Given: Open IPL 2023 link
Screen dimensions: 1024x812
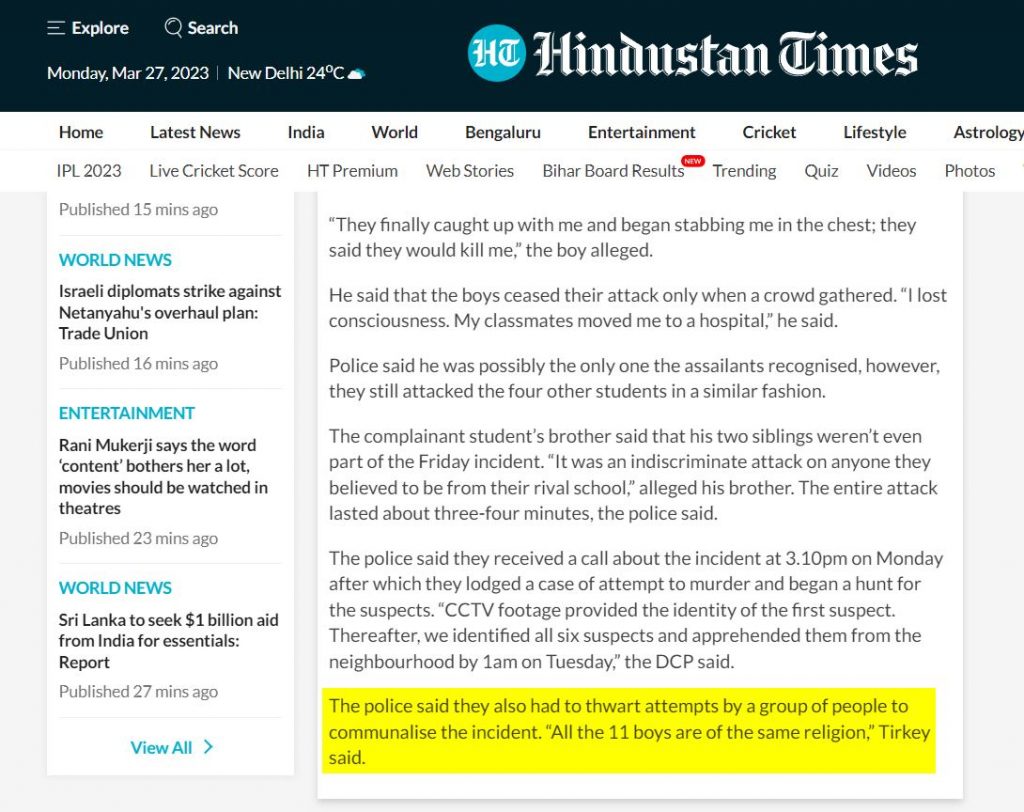Looking at the screenshot, I should click(89, 171).
